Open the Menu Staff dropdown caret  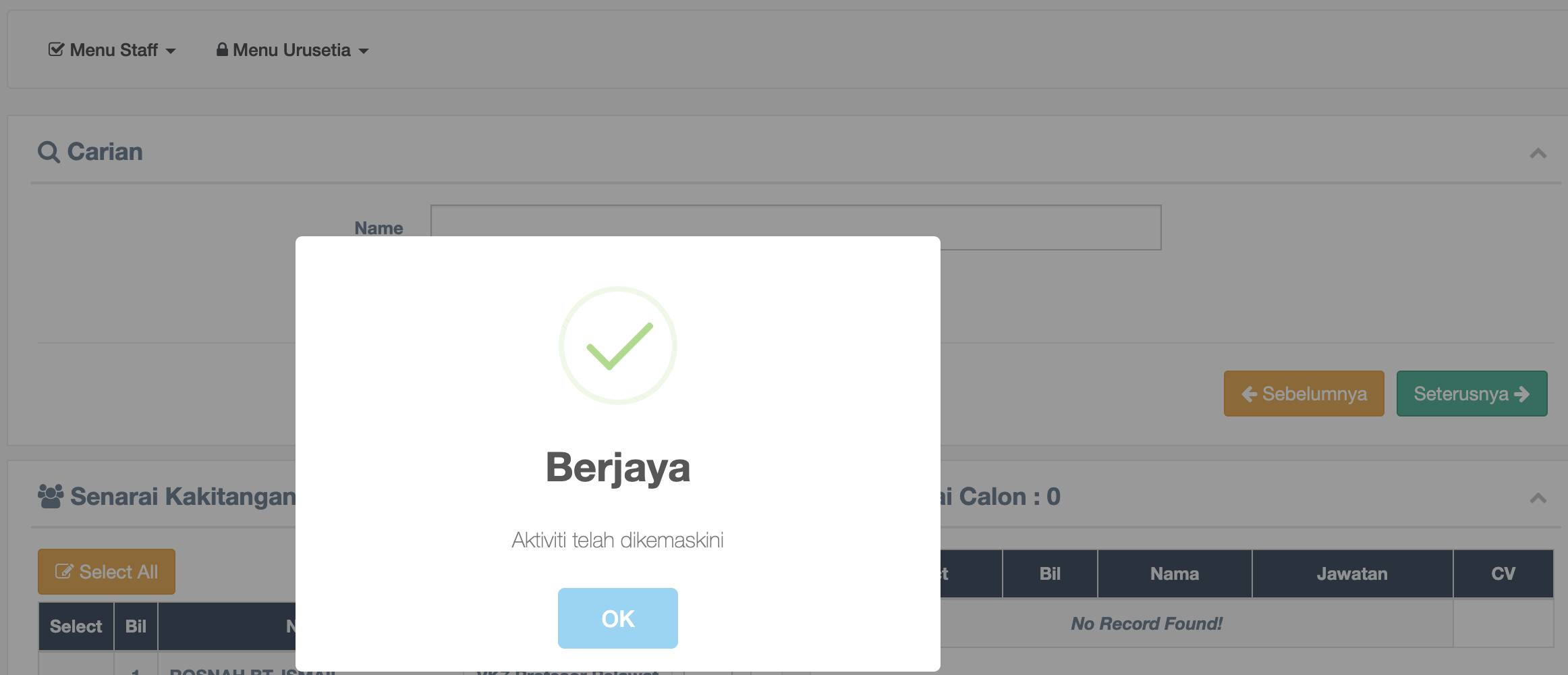[171, 51]
